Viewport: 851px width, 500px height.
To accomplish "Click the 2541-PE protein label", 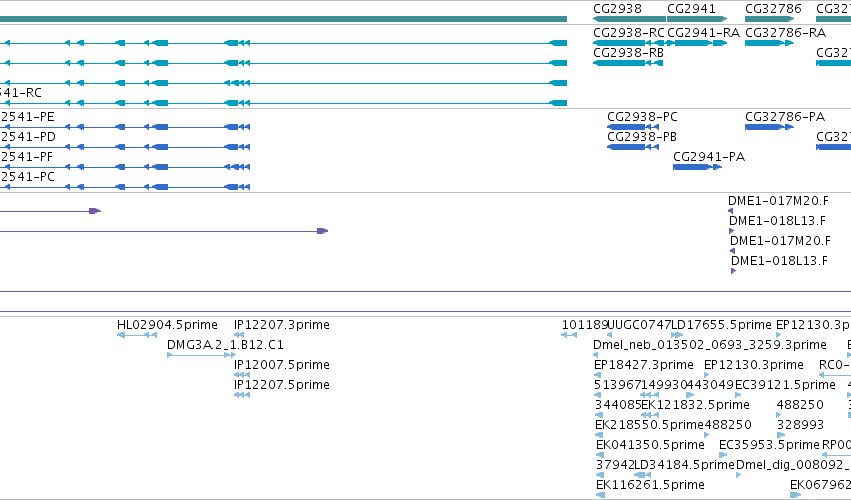I will tap(27, 117).
